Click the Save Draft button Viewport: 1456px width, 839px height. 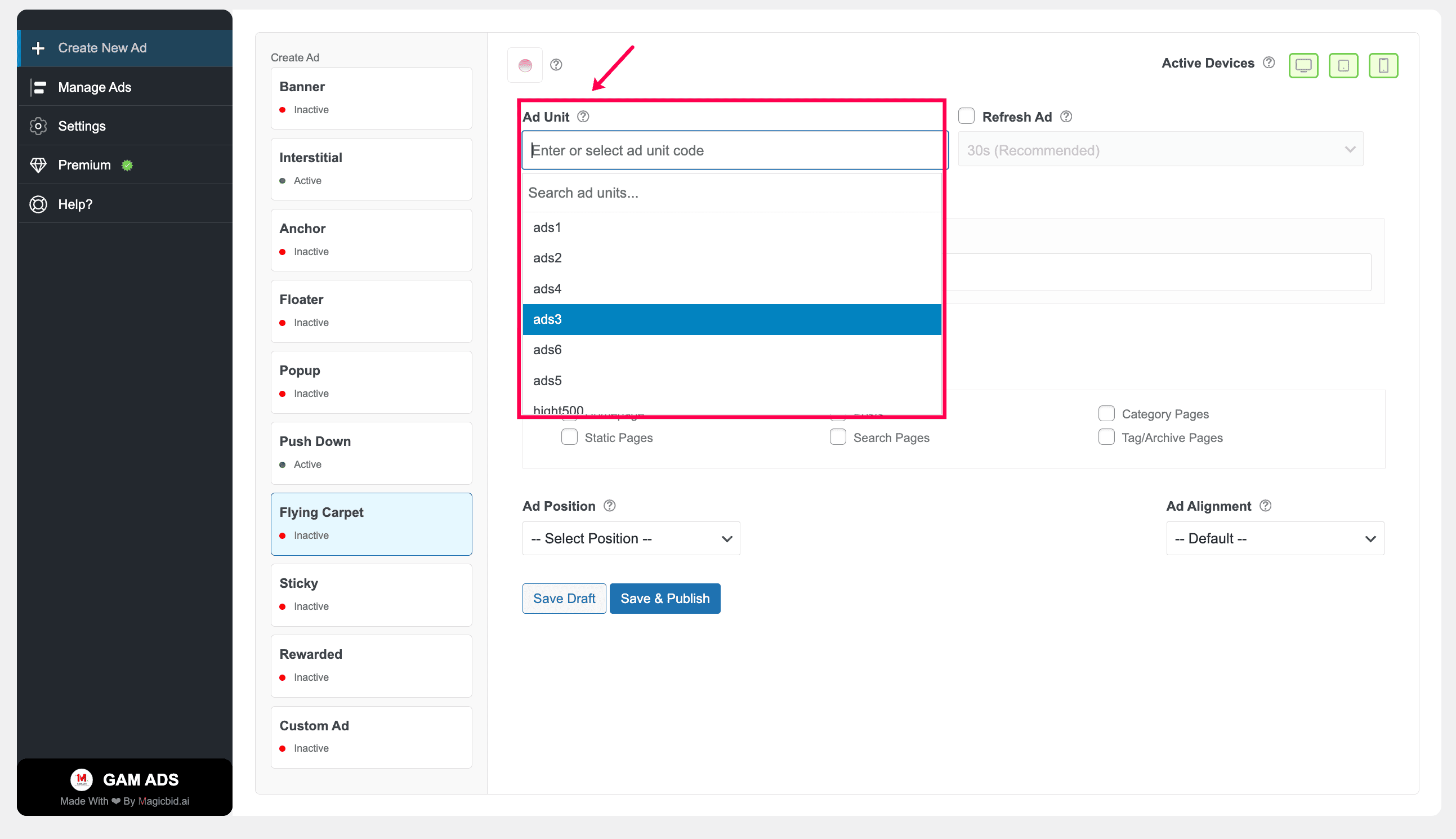[x=564, y=598]
